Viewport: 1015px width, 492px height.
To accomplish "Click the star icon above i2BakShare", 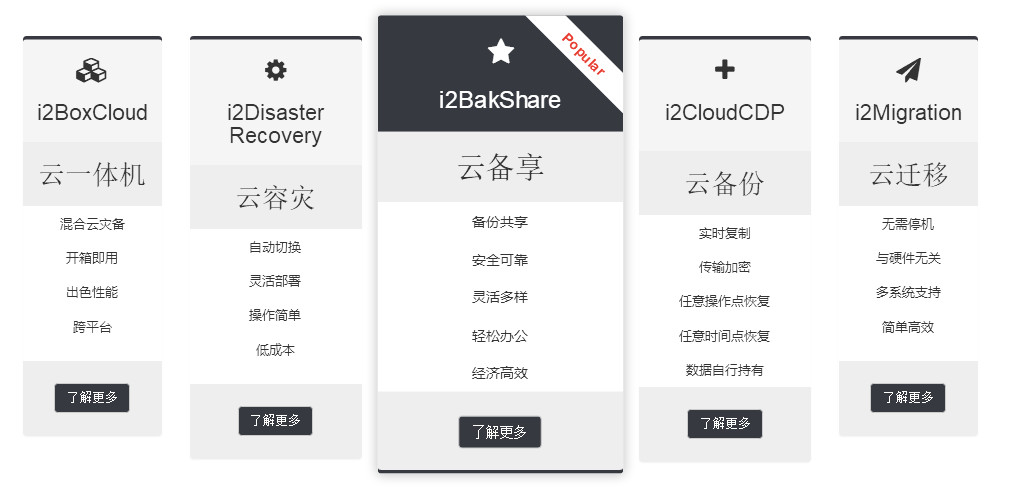I will 500,51.
